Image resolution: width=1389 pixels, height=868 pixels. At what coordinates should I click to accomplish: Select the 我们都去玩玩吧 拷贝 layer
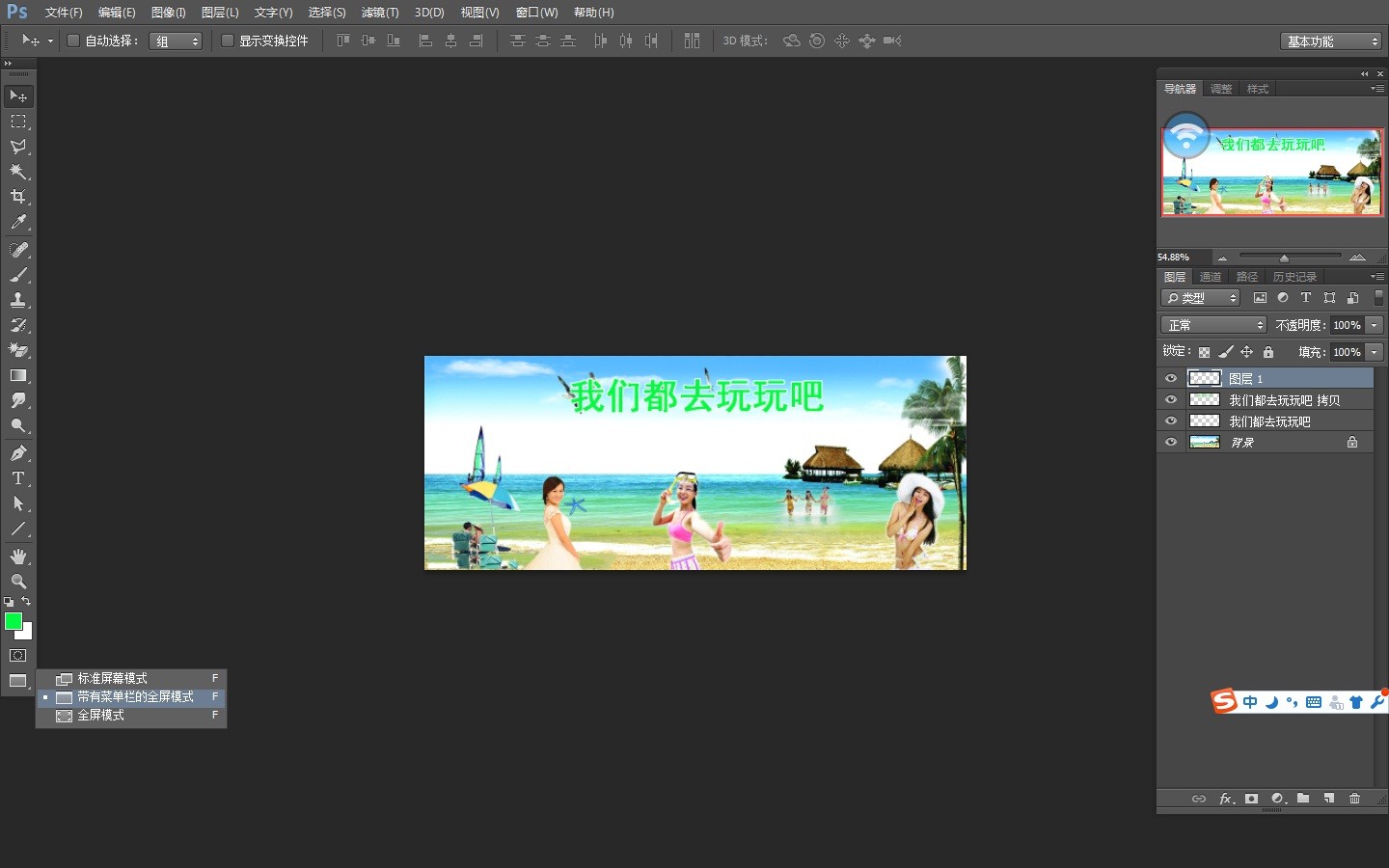tap(1283, 400)
